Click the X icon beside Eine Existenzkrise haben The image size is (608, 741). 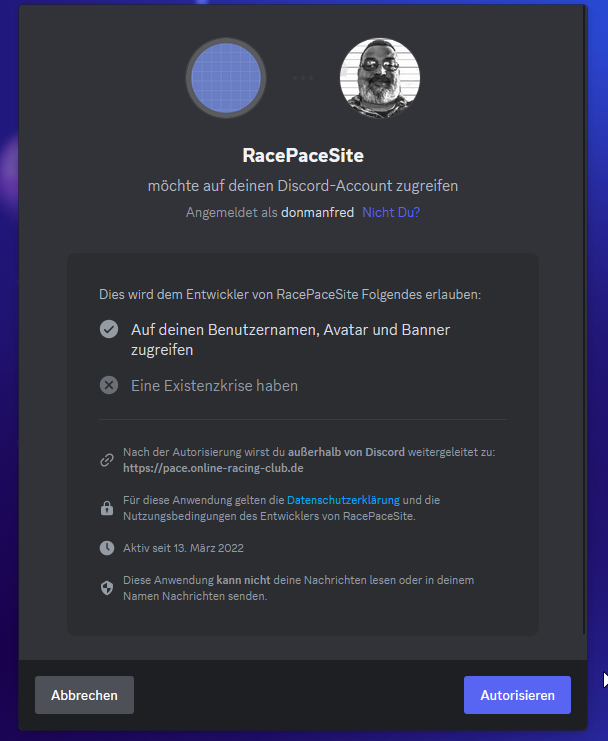(x=109, y=385)
